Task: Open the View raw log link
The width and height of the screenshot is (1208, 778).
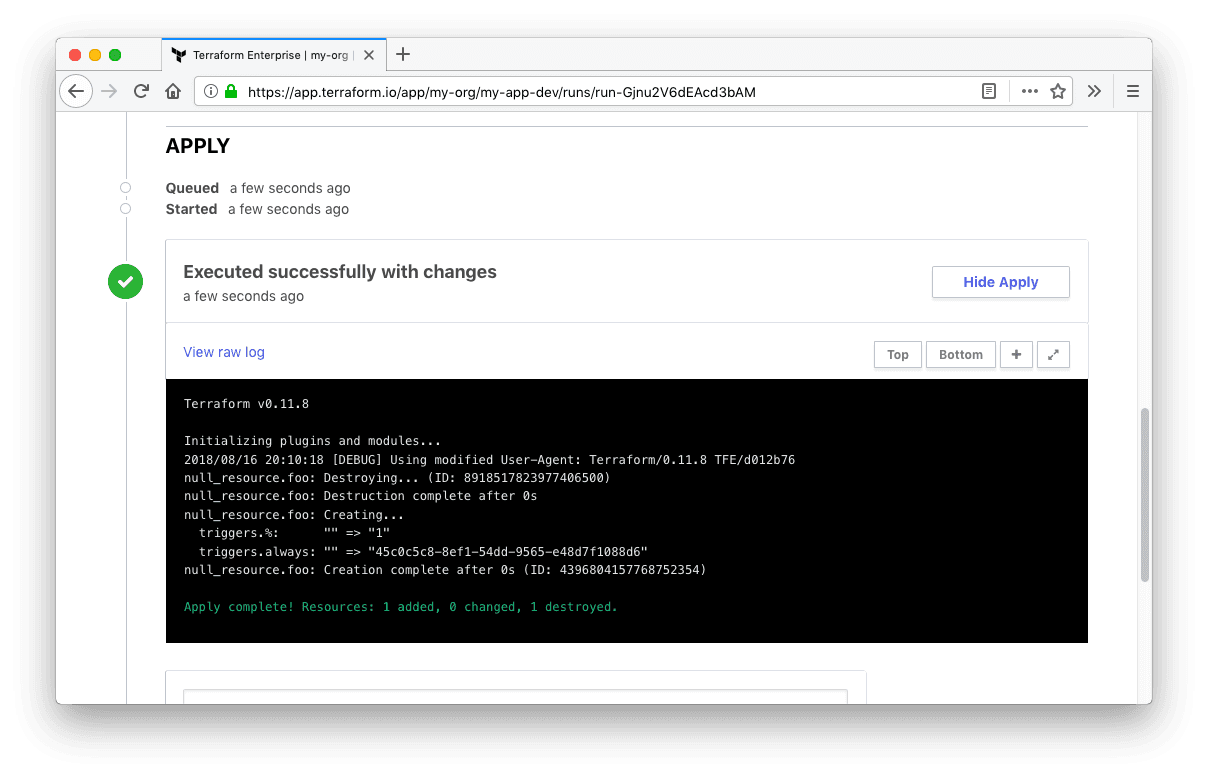Action: click(223, 352)
